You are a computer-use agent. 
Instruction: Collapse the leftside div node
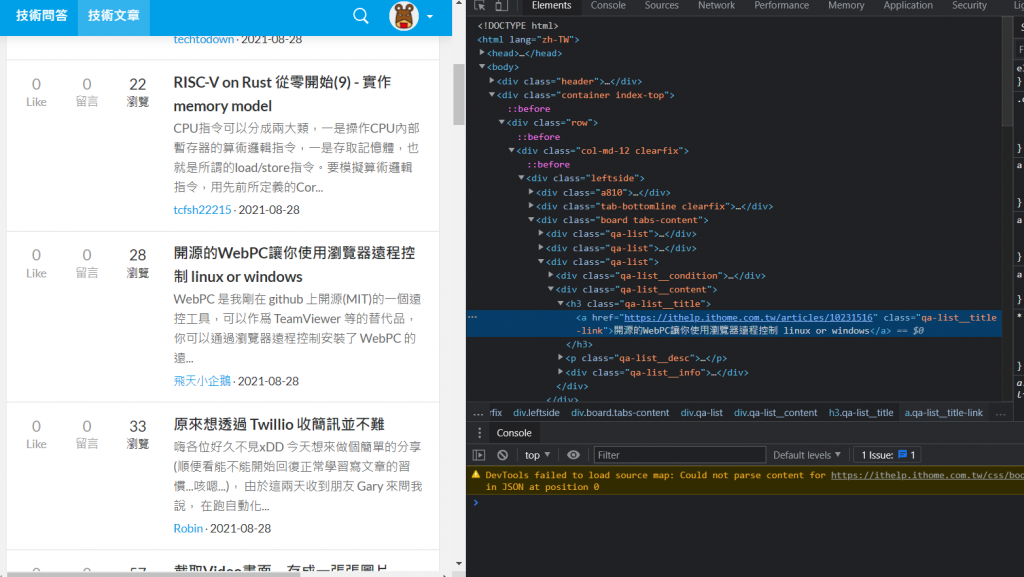pos(521,178)
